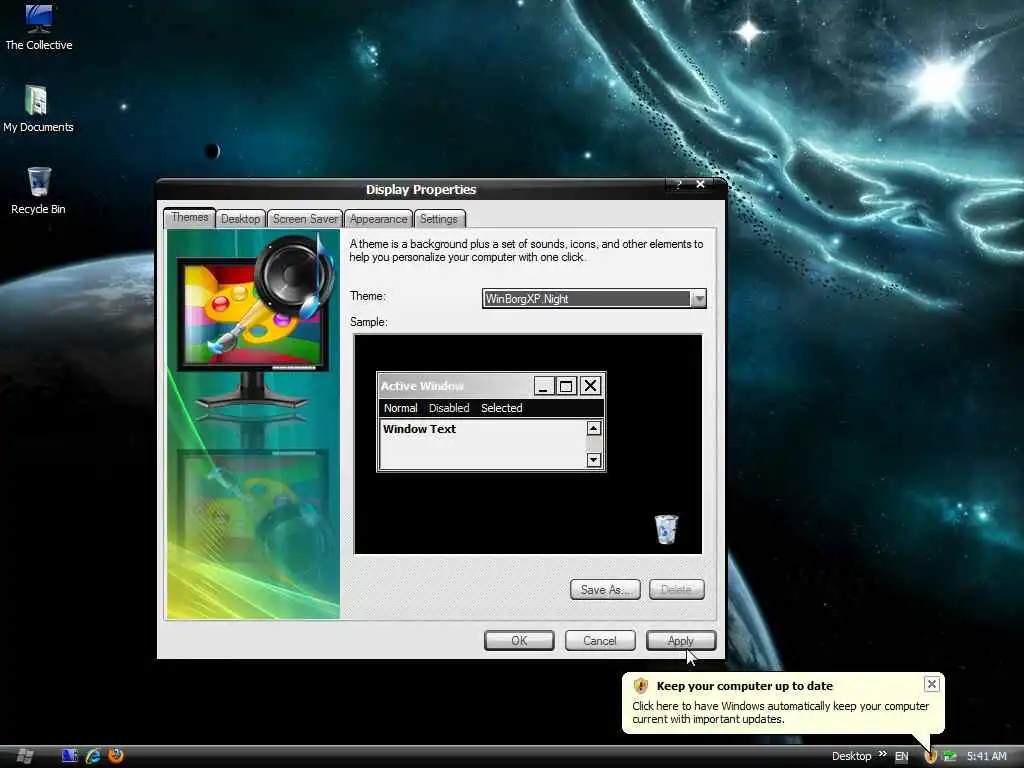The image size is (1024, 768).
Task: Open the Appearance tab
Action: click(378, 219)
